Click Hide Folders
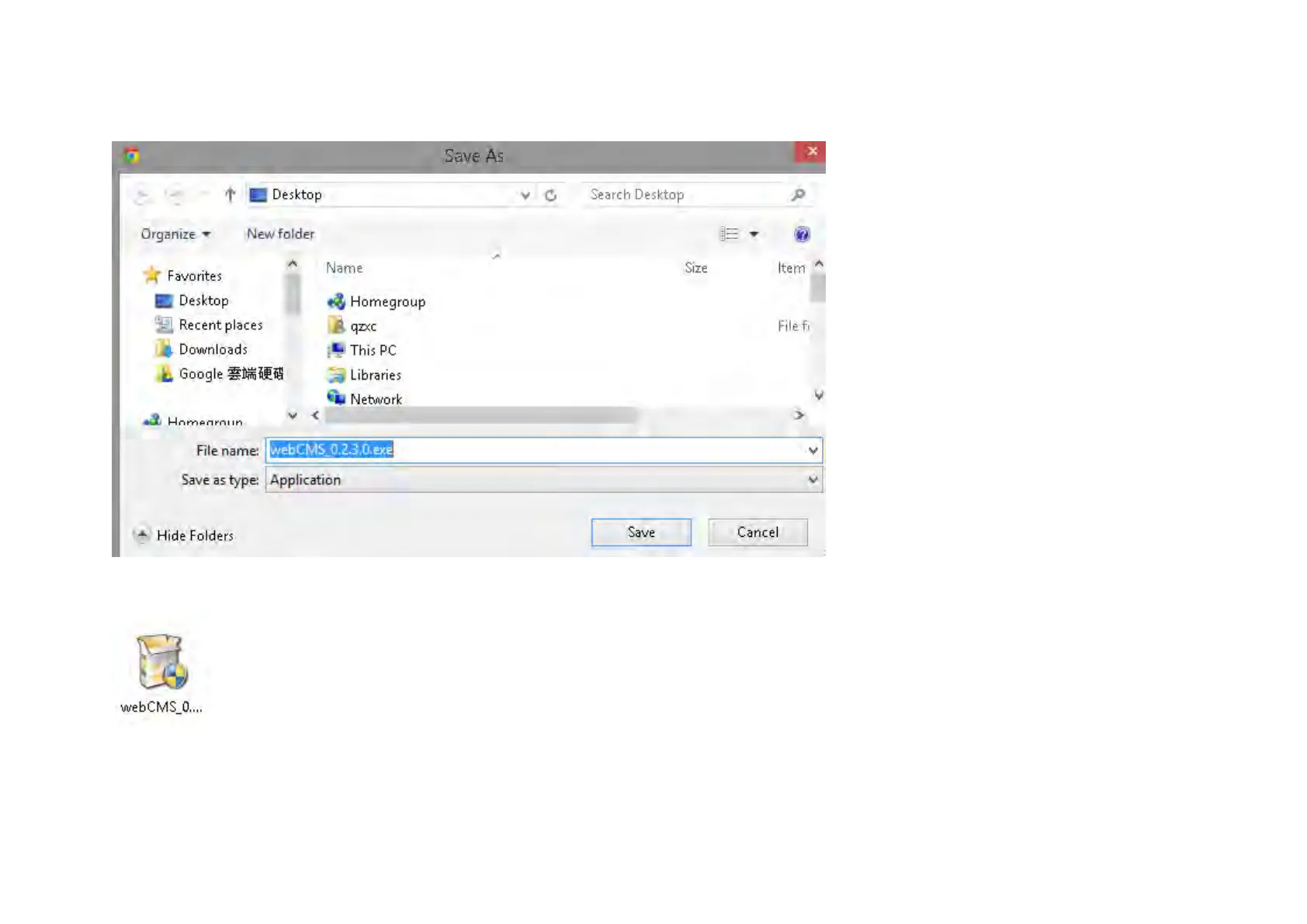 [x=195, y=535]
